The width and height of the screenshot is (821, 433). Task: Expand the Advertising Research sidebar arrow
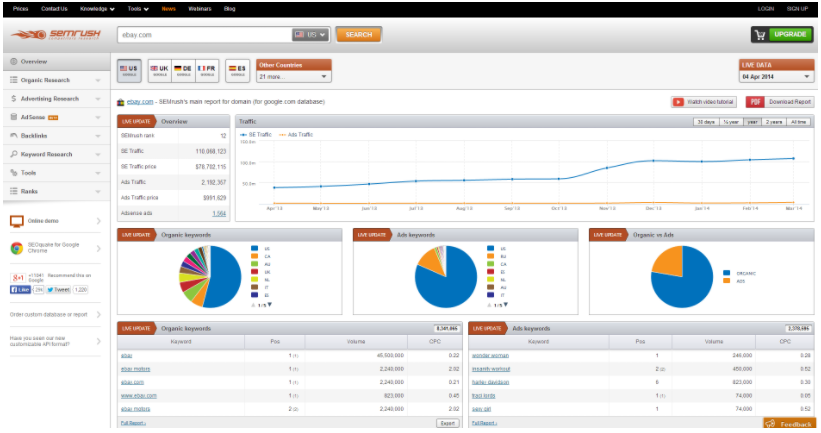tap(98, 99)
